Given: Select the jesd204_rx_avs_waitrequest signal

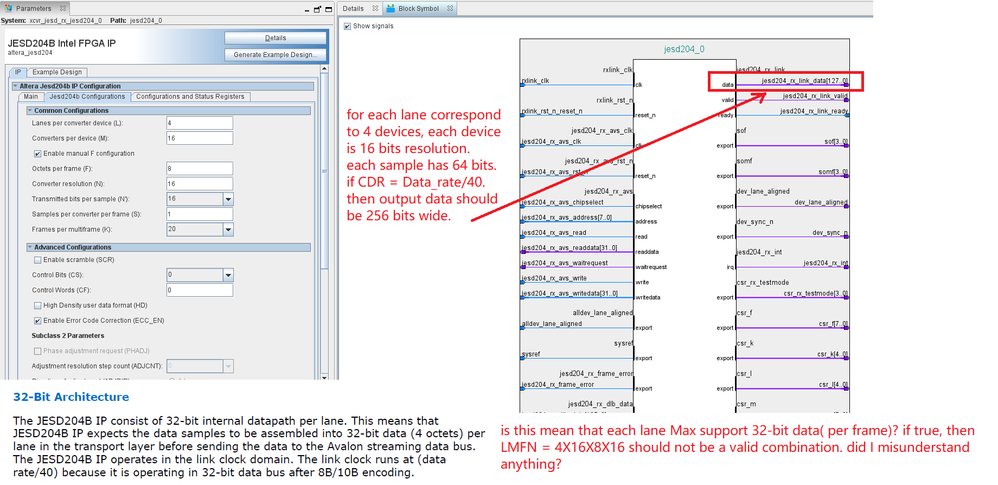Looking at the screenshot, I should (x=565, y=263).
